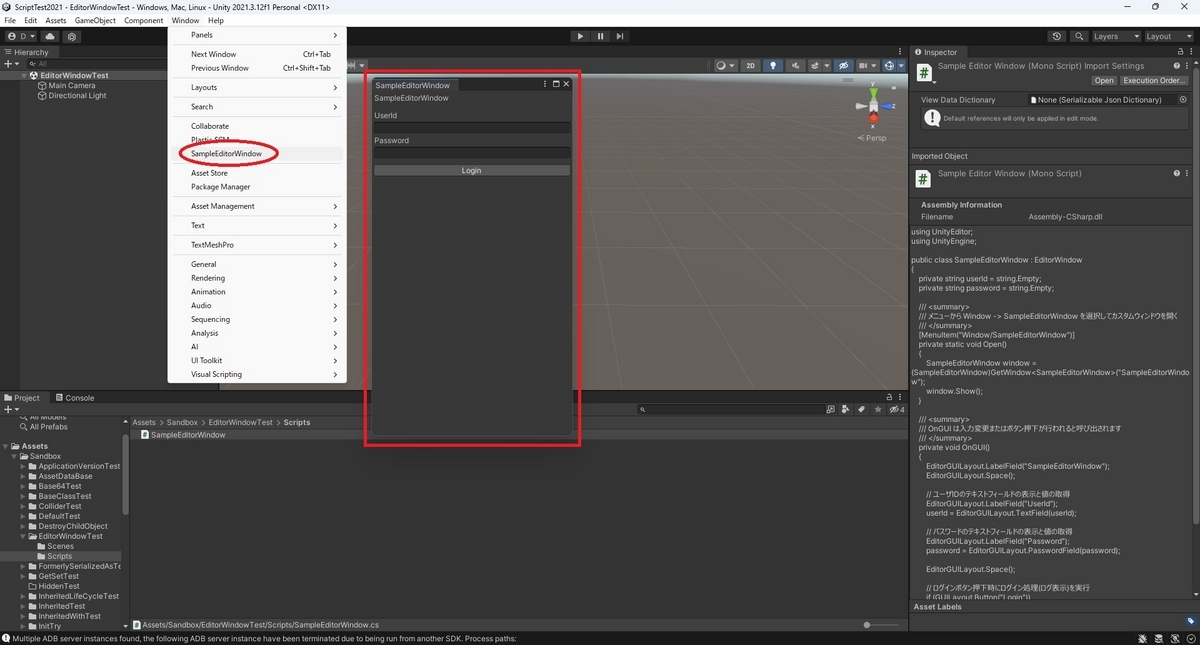Click the account avatar icon
The width and height of the screenshot is (1200, 645).
point(11,36)
